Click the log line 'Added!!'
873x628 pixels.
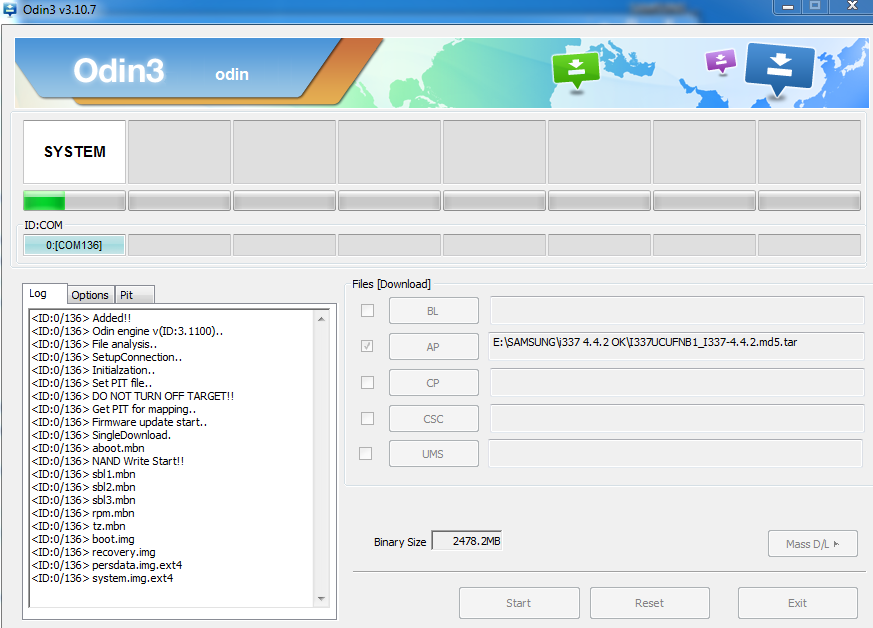pos(82,318)
